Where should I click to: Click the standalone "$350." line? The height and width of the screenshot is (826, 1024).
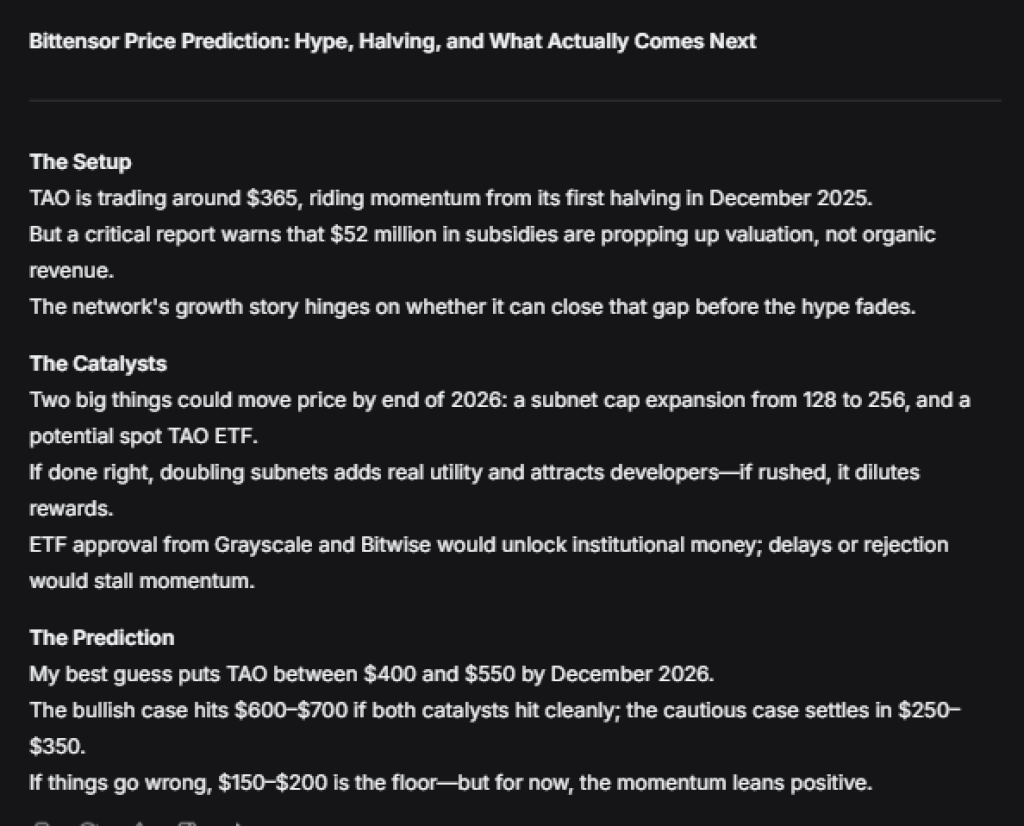56,747
